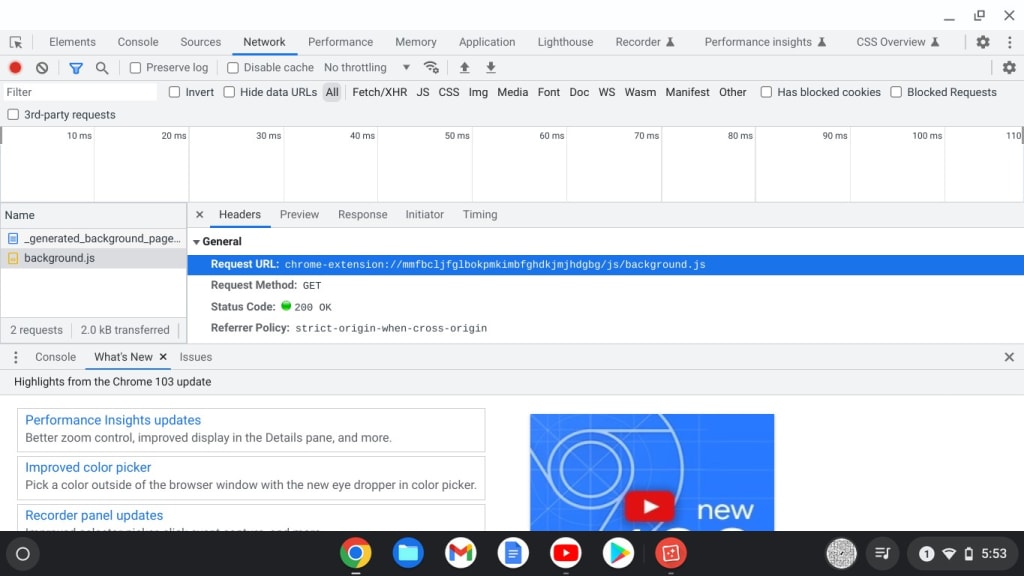Enable Preserve log checkbox
This screenshot has height=576, width=1024.
coord(135,68)
